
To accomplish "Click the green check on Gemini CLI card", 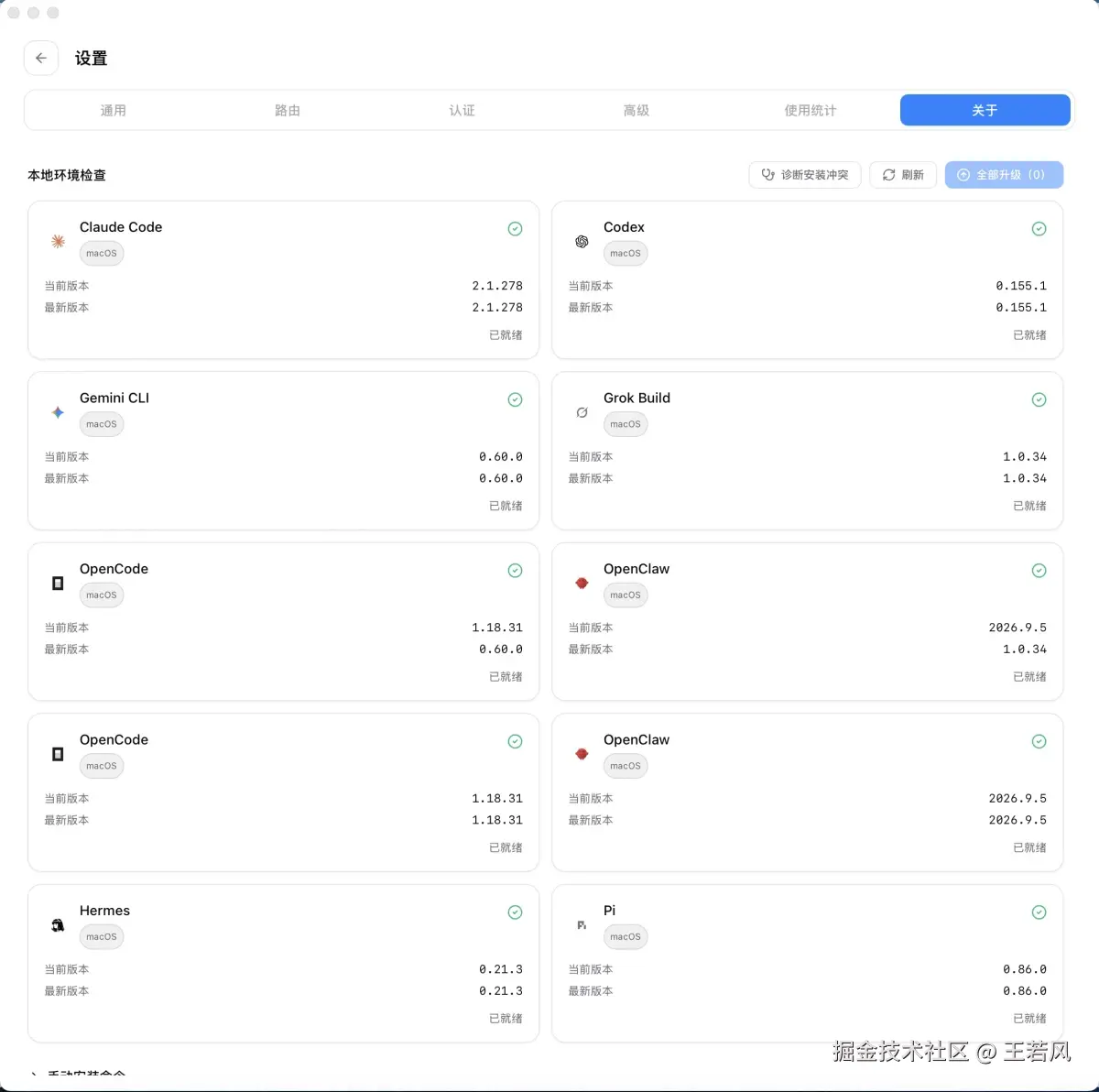I will pyautogui.click(x=516, y=399).
